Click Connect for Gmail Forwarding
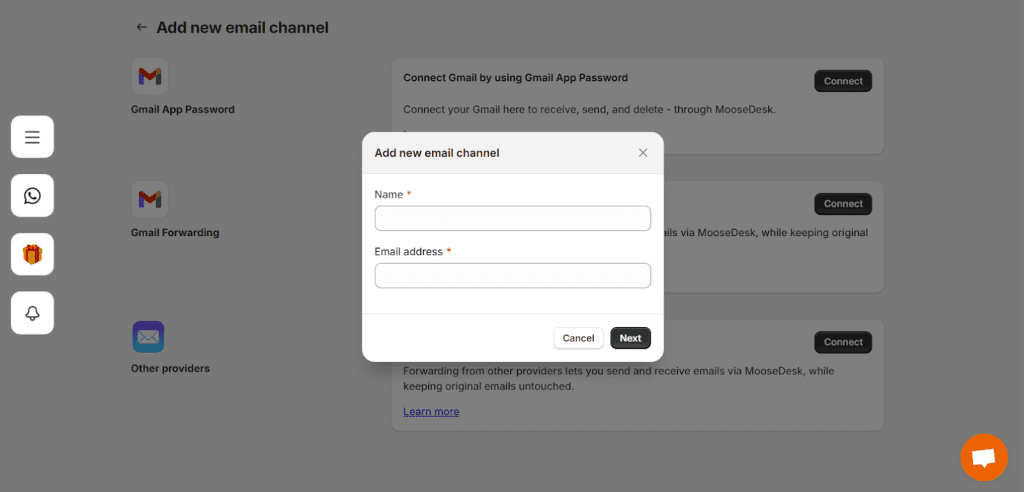The width and height of the screenshot is (1024, 492). tap(843, 204)
